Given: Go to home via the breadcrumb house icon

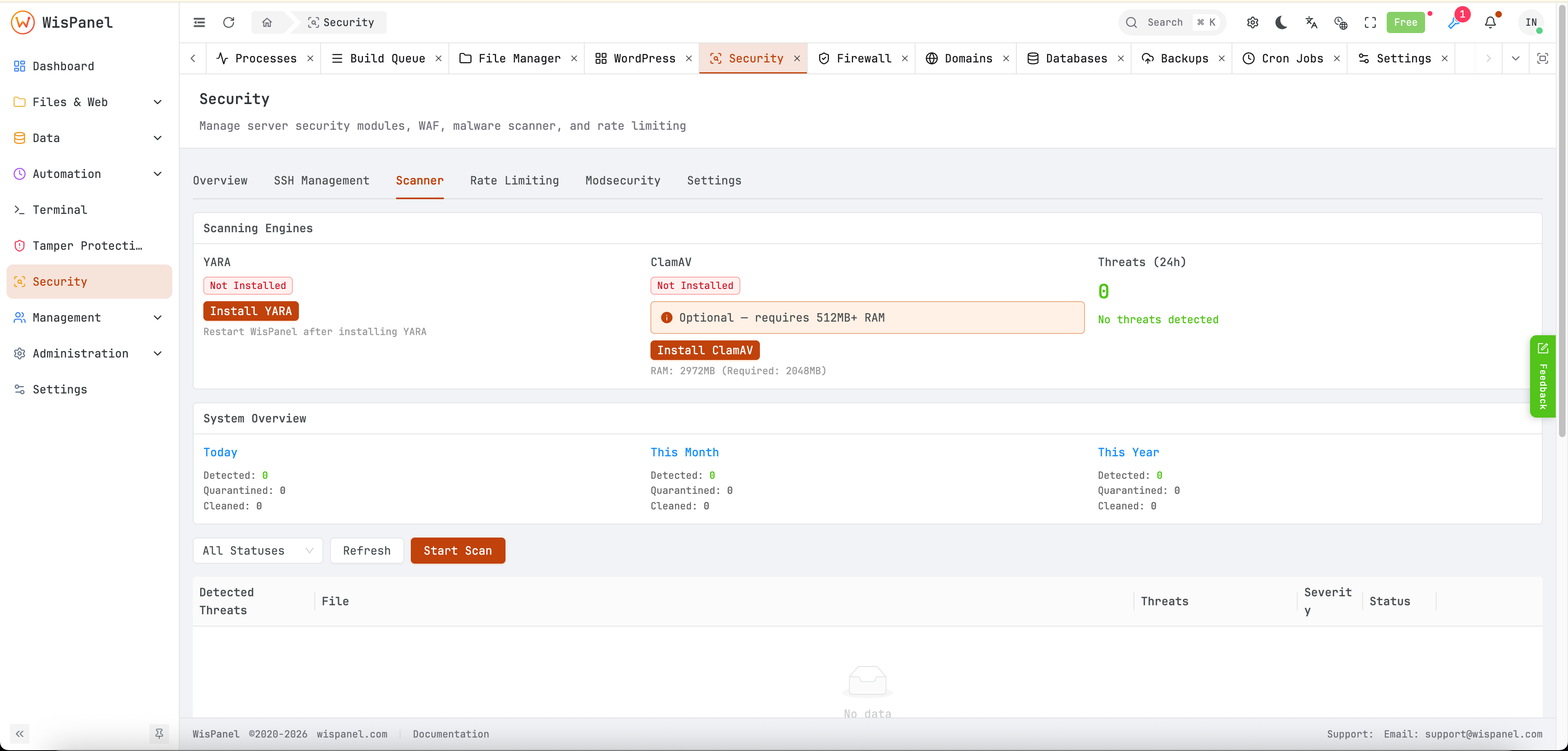Looking at the screenshot, I should 267,22.
